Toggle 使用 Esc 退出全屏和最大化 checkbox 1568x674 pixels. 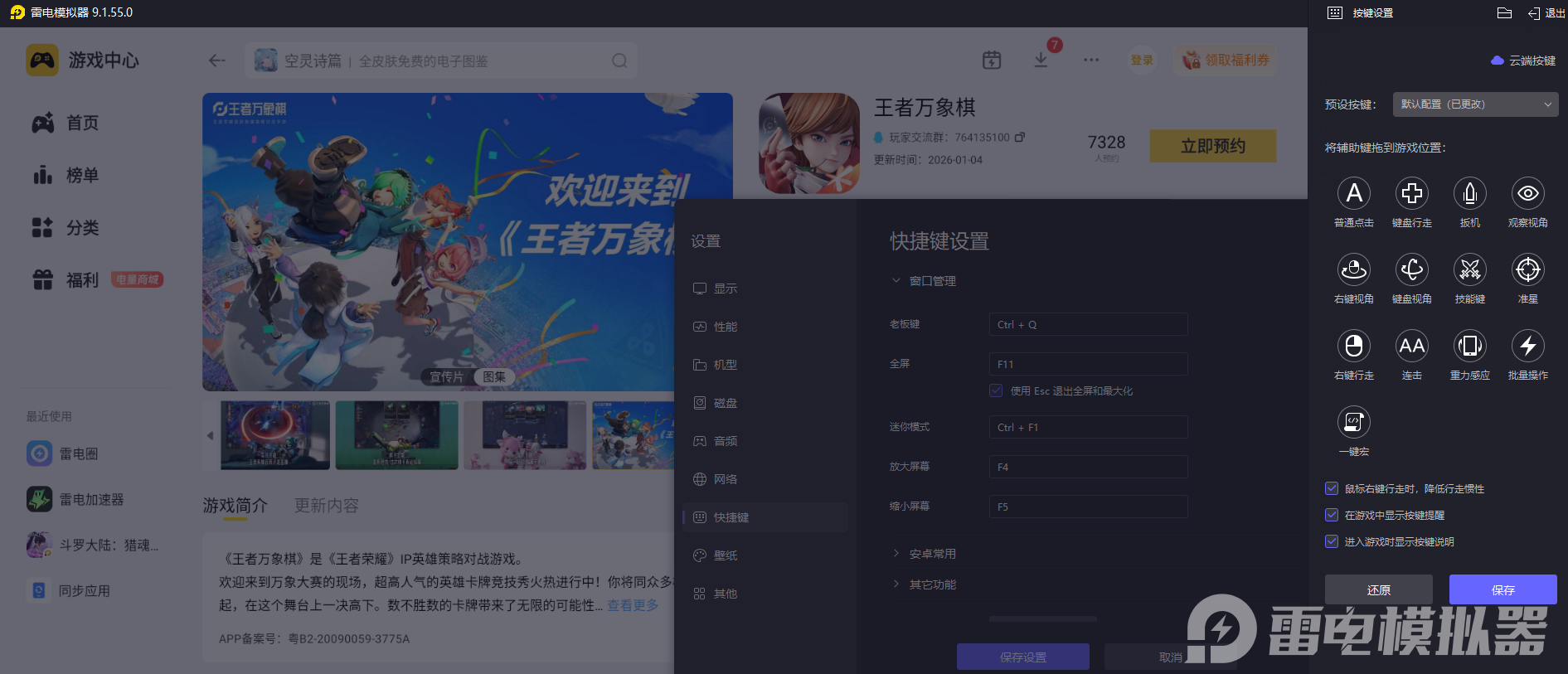point(996,390)
